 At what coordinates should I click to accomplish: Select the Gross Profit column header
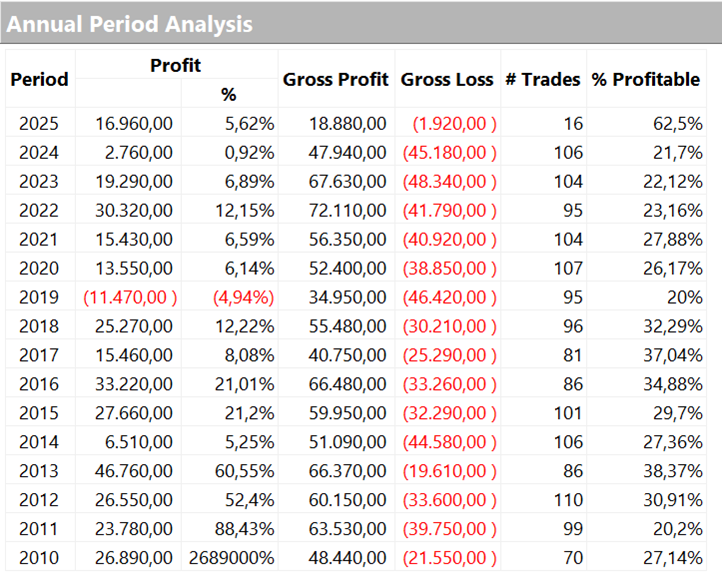[335, 80]
